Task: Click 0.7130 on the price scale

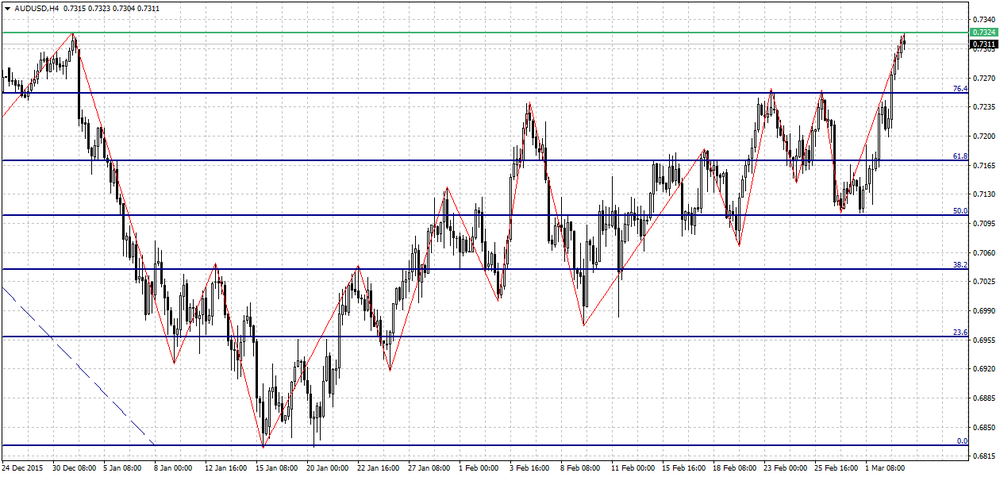Action: coord(984,194)
